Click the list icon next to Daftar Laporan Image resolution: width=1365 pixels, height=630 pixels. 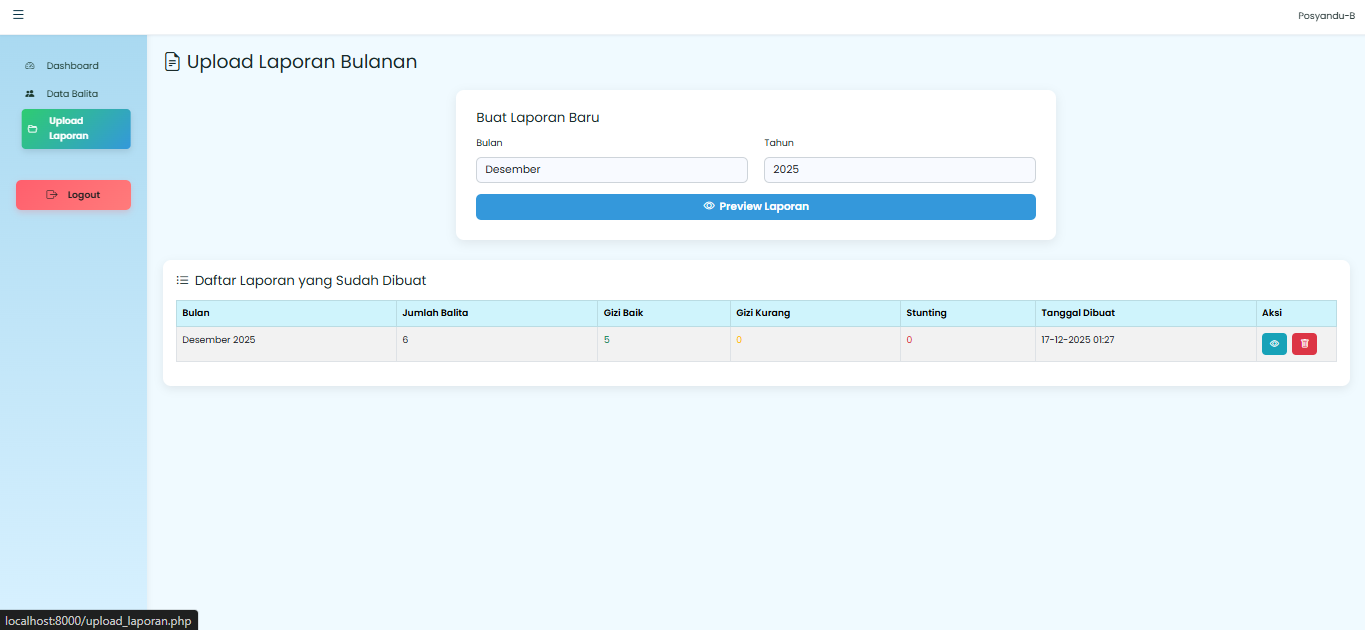pos(181,280)
